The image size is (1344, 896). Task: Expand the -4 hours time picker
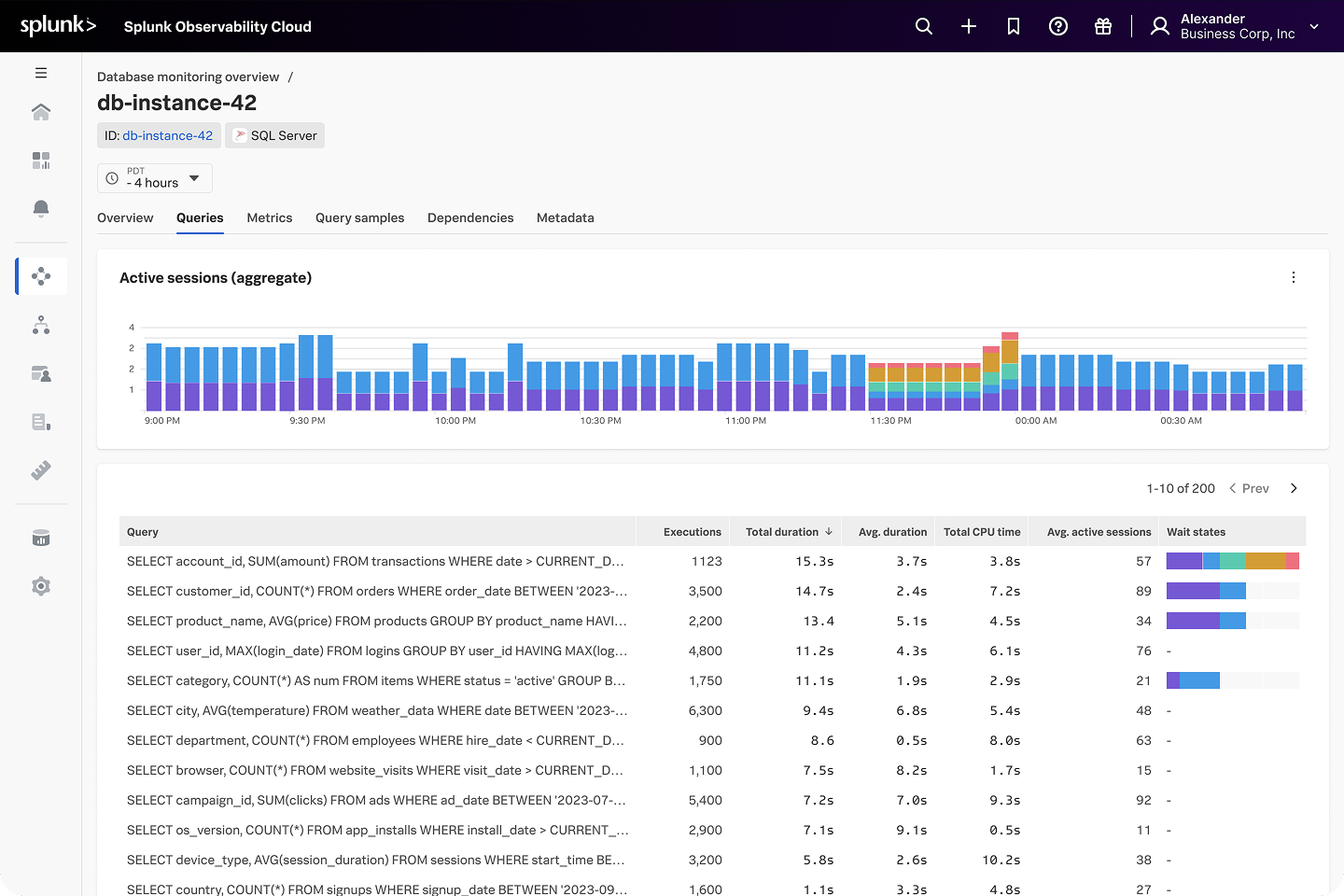(155, 178)
